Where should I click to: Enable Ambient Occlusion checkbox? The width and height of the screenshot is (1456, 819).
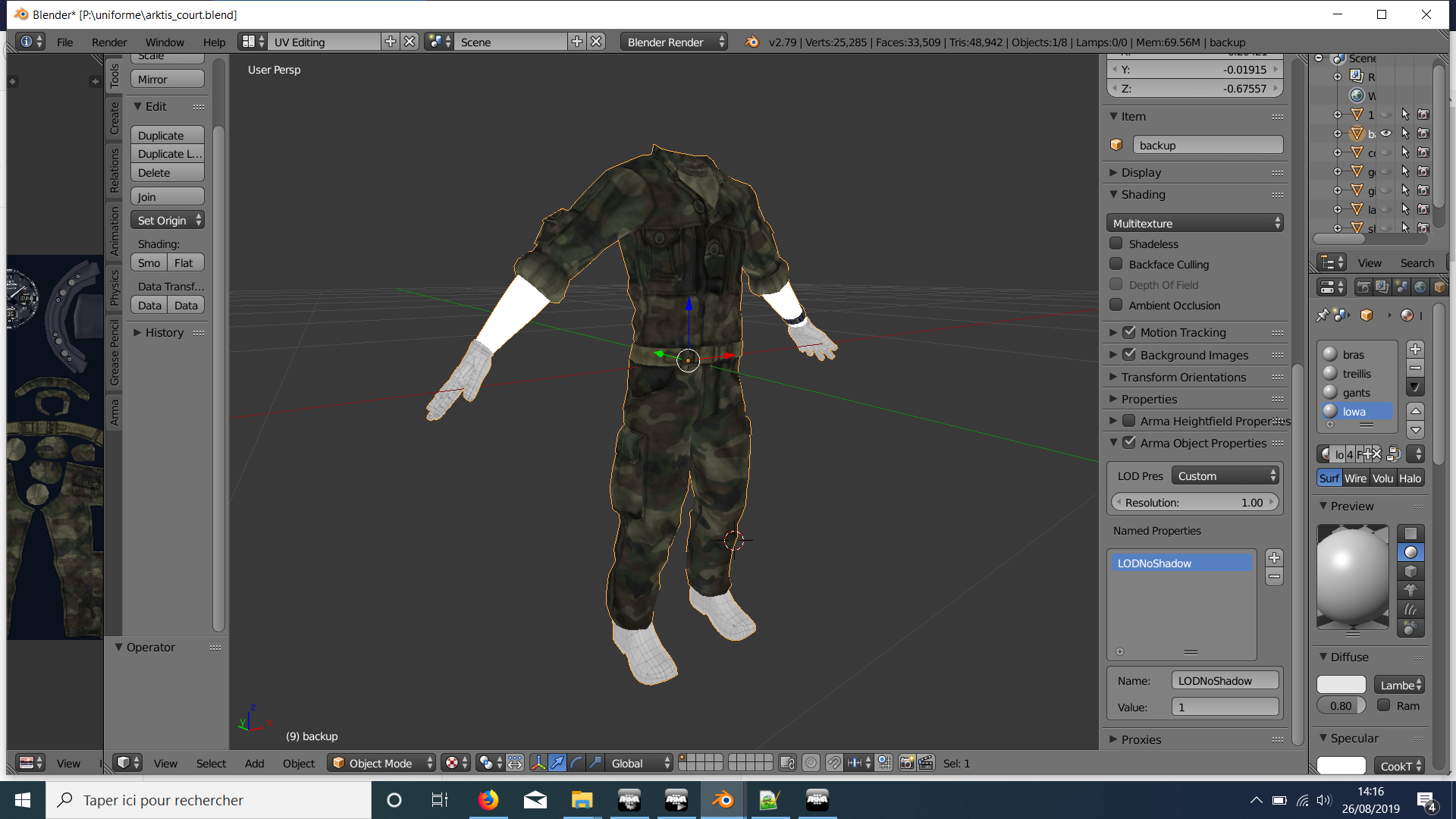pos(1116,305)
